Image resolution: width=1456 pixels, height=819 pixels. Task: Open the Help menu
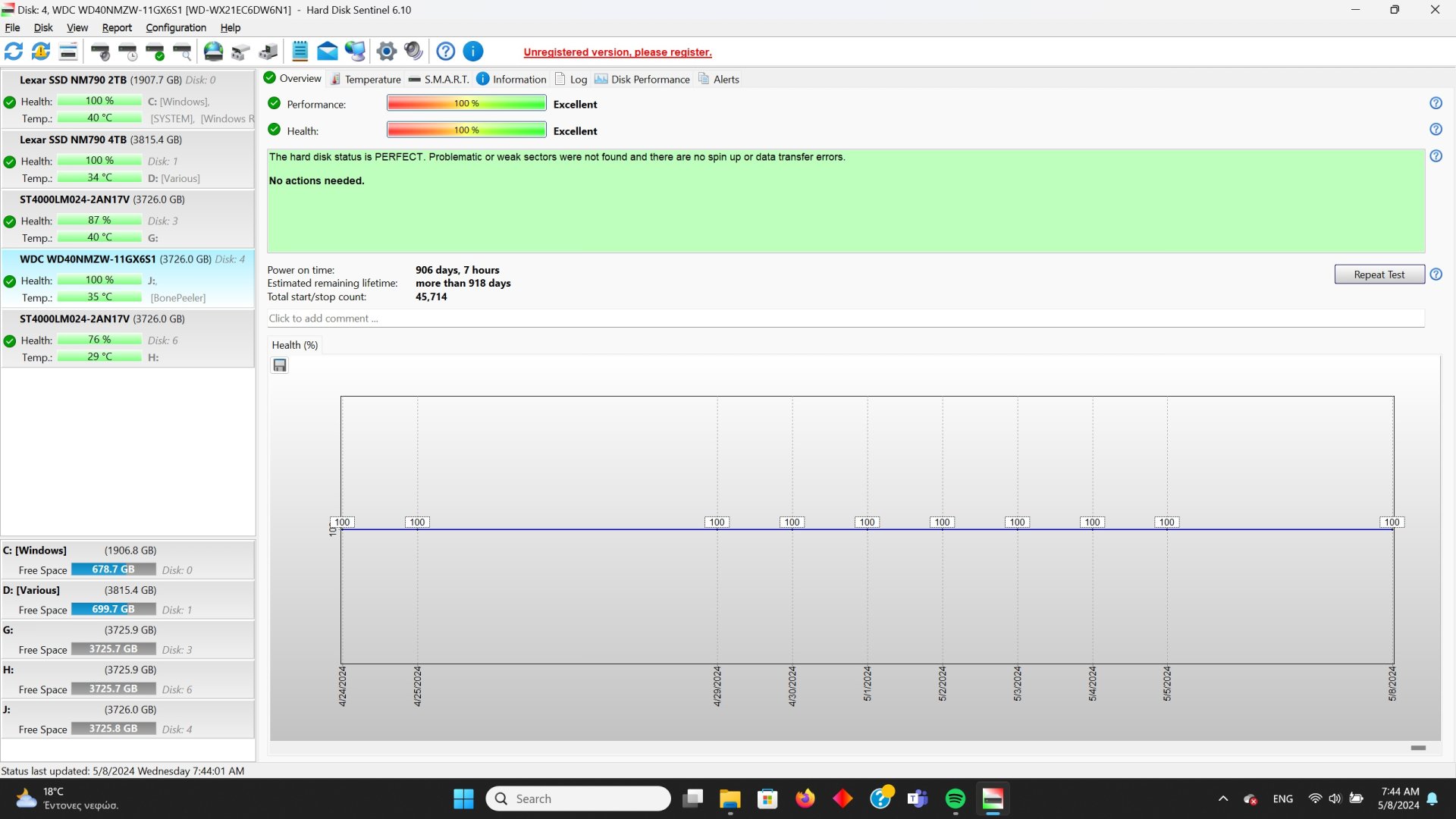(x=231, y=28)
